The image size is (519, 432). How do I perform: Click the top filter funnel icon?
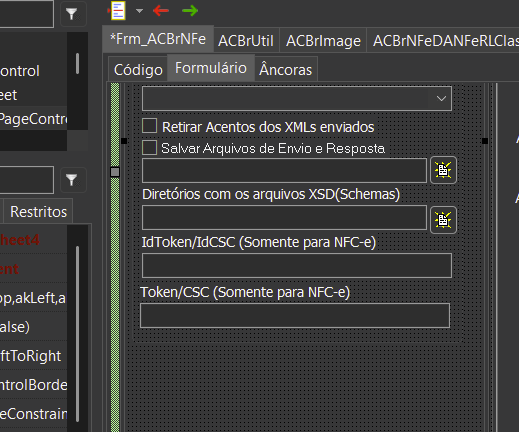(x=73, y=14)
